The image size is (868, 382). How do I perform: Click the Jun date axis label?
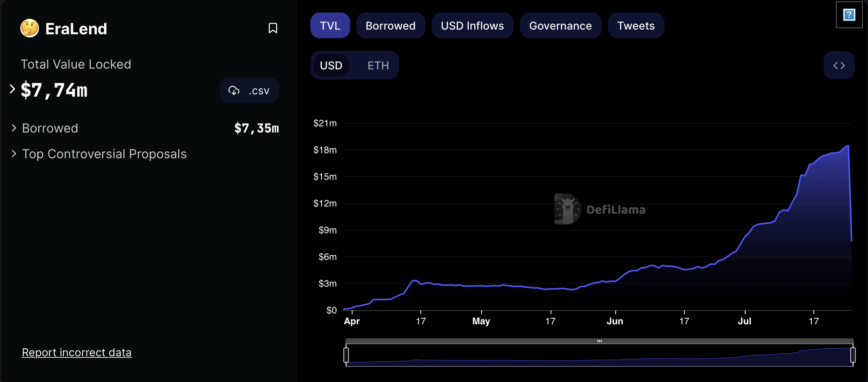click(x=615, y=321)
